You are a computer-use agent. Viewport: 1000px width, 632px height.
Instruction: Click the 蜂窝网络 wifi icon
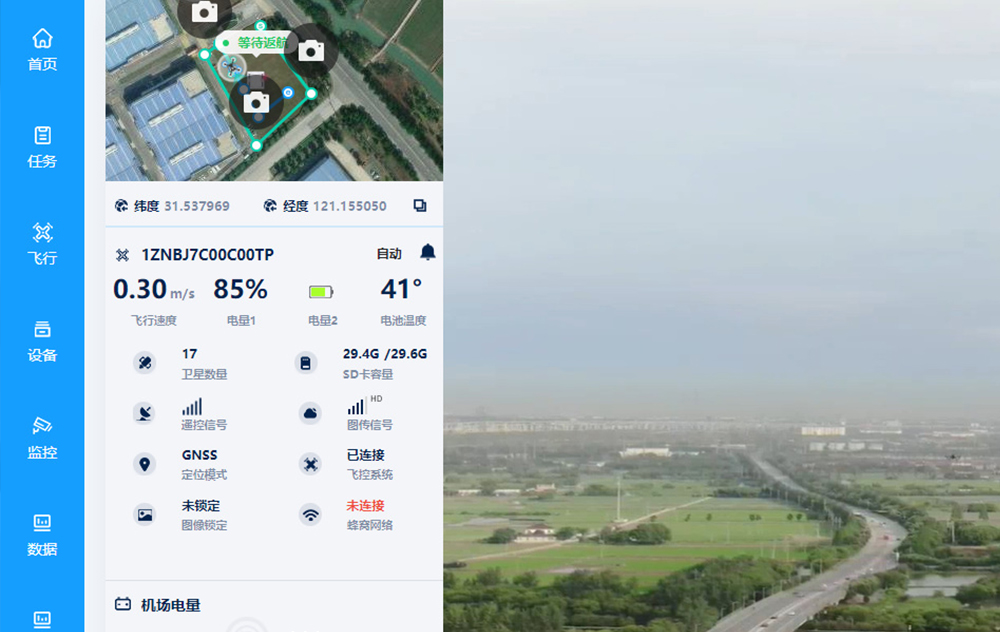311,515
